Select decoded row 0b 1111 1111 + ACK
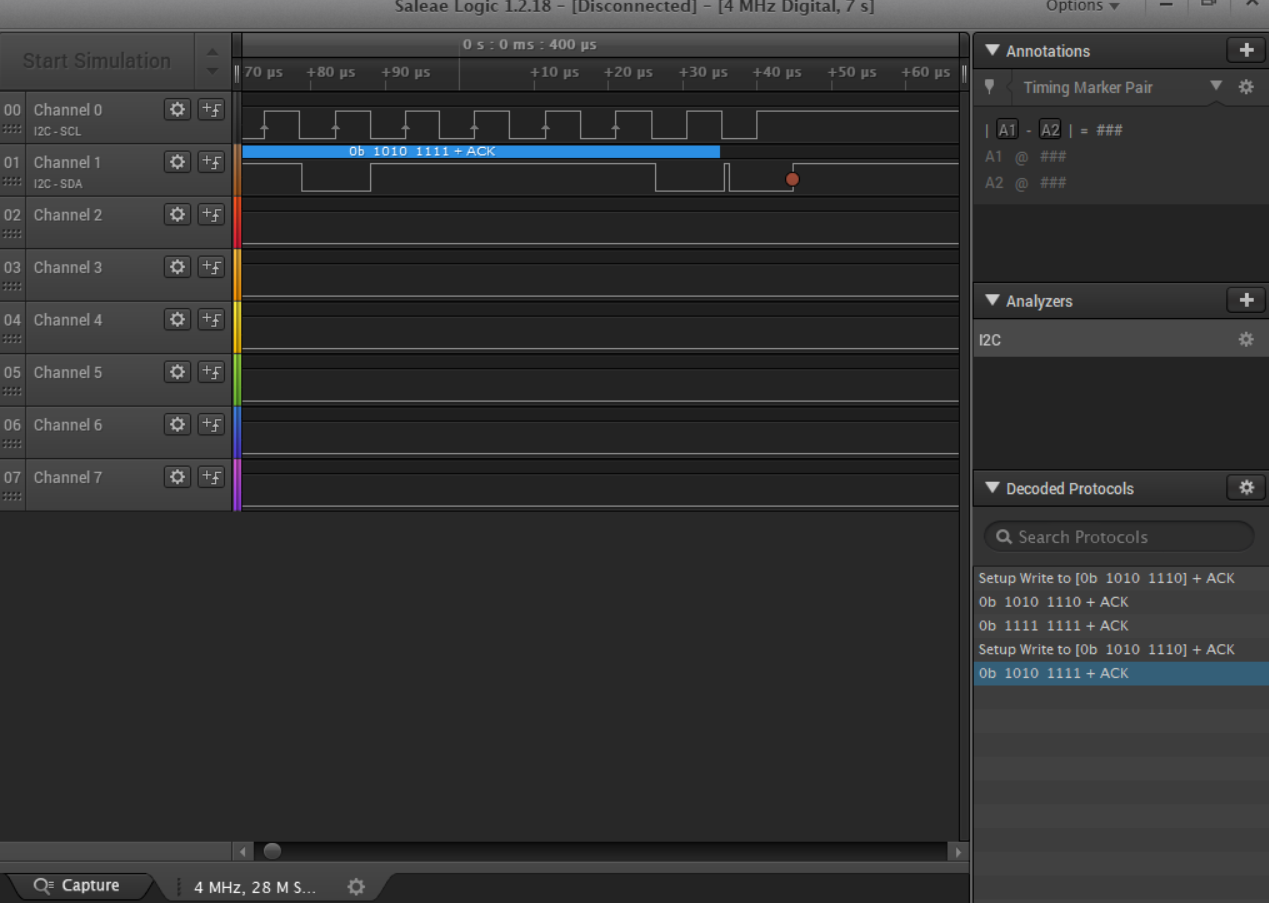The height and width of the screenshot is (903, 1269). (1120, 626)
